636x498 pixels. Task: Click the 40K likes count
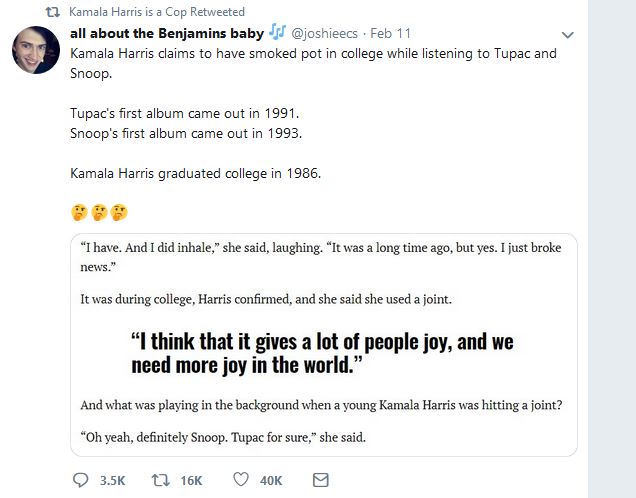[271, 481]
